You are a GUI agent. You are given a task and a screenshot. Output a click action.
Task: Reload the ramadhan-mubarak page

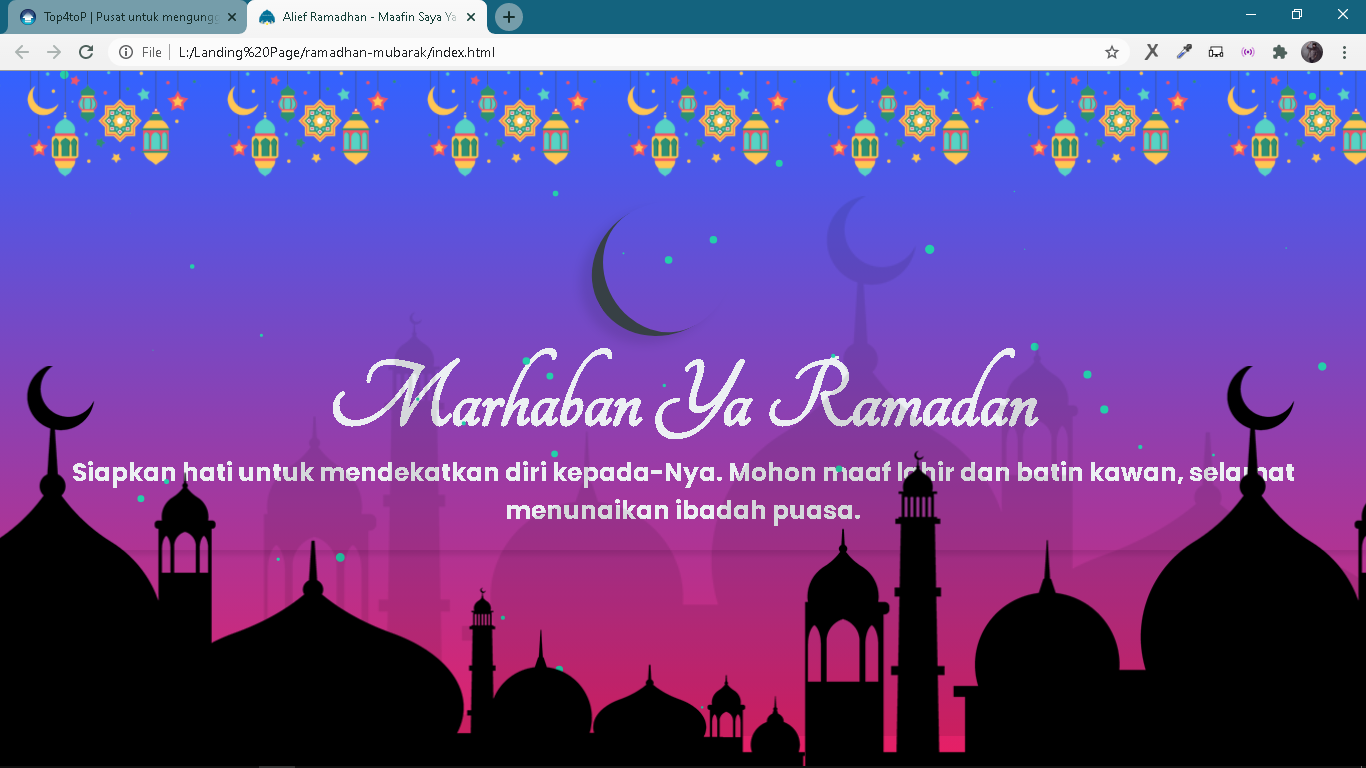click(84, 52)
